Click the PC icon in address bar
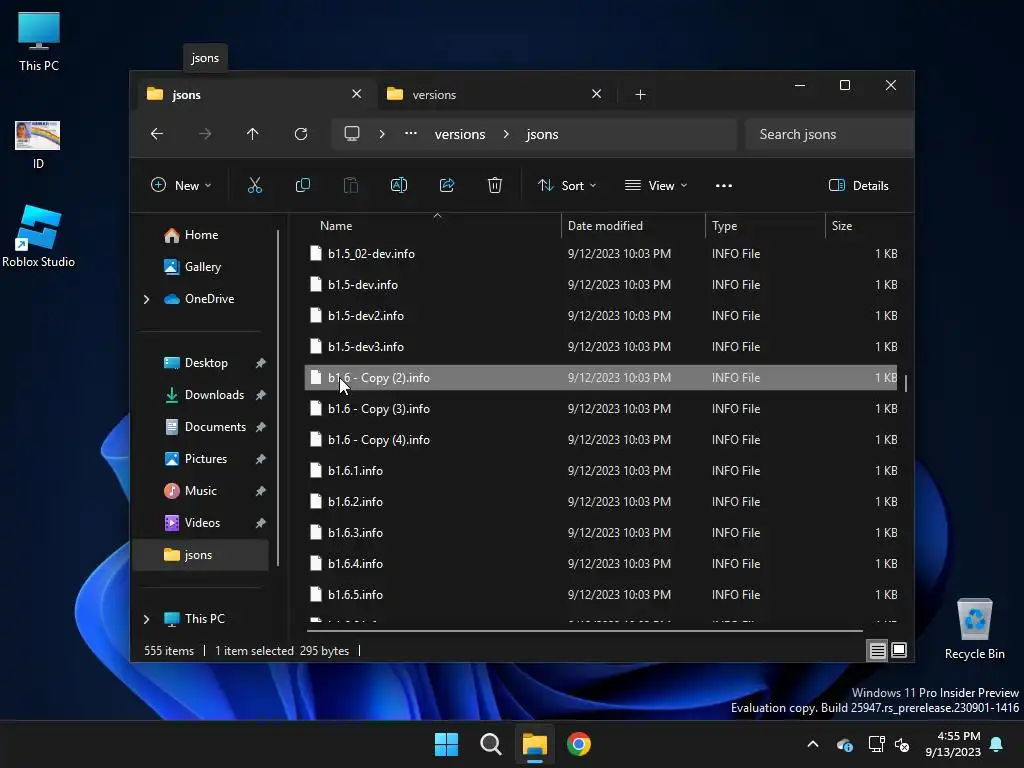This screenshot has width=1024, height=768. (x=352, y=134)
